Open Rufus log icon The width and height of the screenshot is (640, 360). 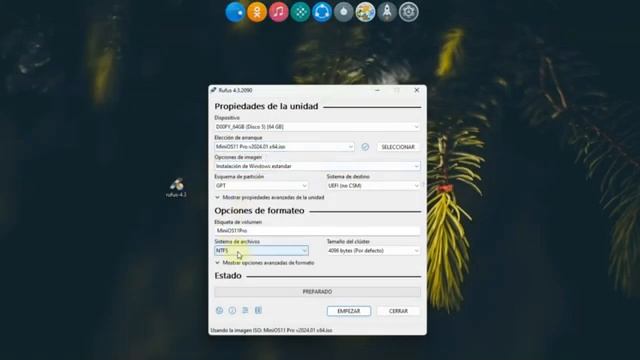258,311
